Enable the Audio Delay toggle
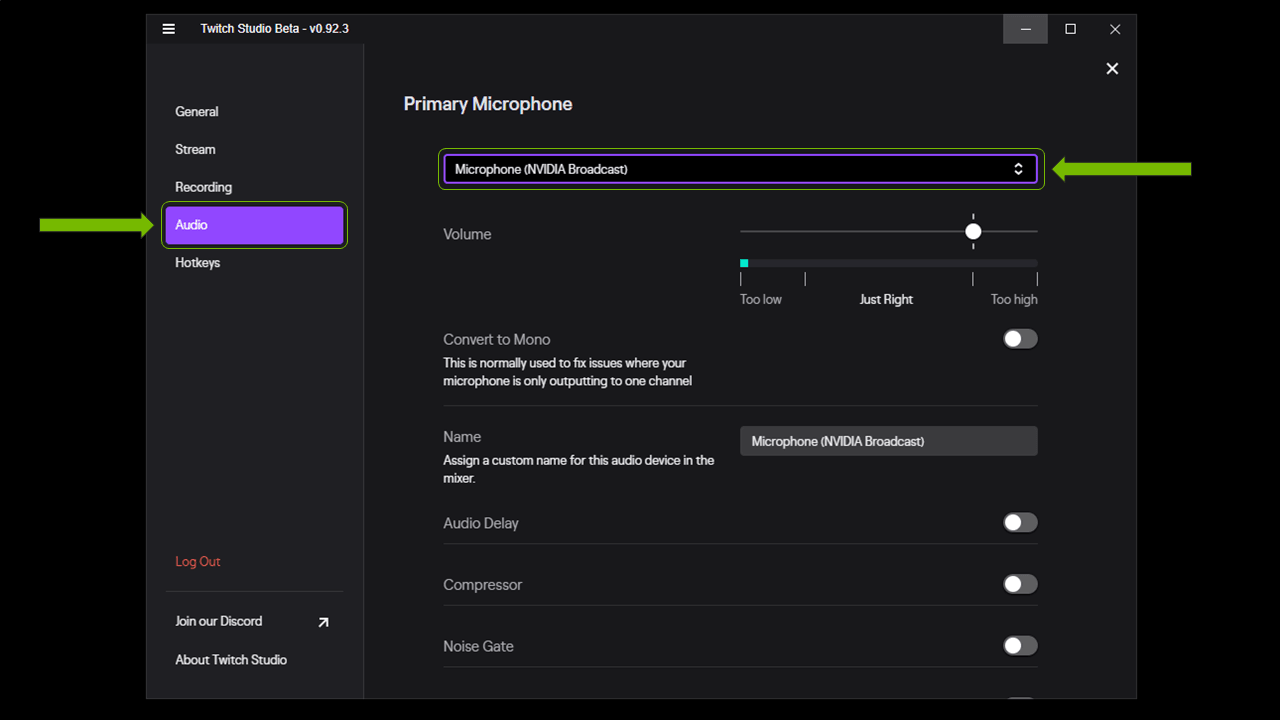The height and width of the screenshot is (720, 1280). tap(1020, 522)
